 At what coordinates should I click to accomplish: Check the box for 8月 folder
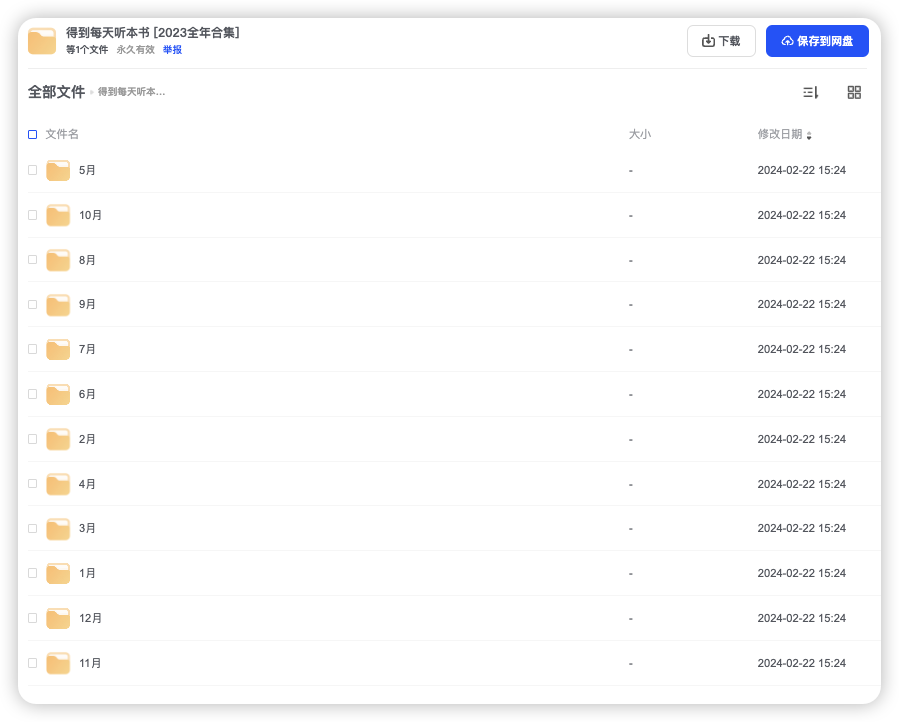33,260
